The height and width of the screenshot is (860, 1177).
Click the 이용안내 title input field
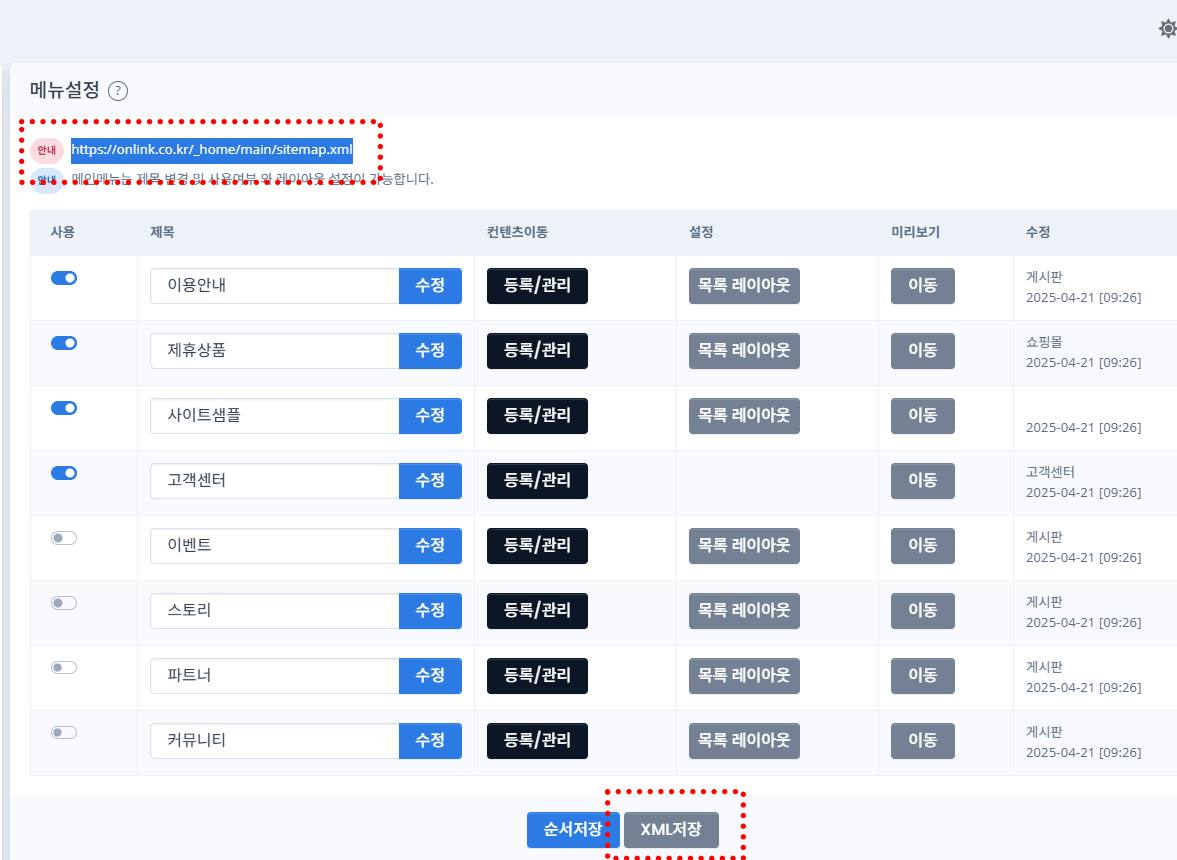274,285
